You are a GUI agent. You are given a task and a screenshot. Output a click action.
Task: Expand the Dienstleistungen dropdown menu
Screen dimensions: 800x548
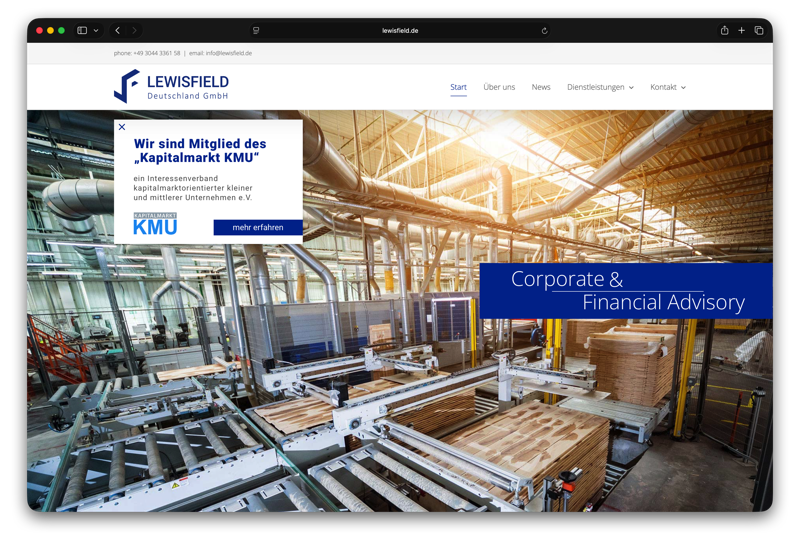click(x=600, y=87)
